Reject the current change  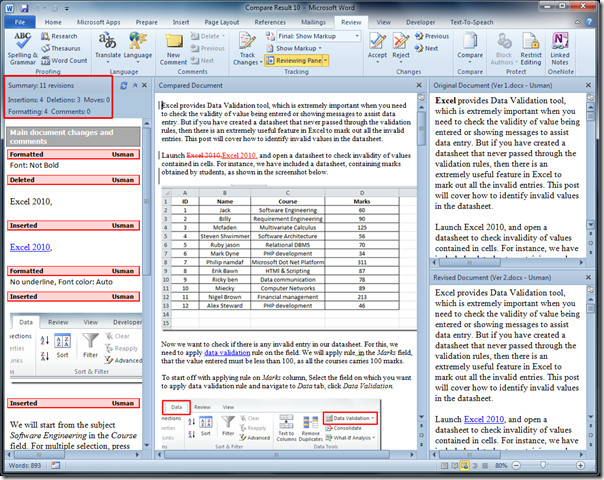pos(401,48)
